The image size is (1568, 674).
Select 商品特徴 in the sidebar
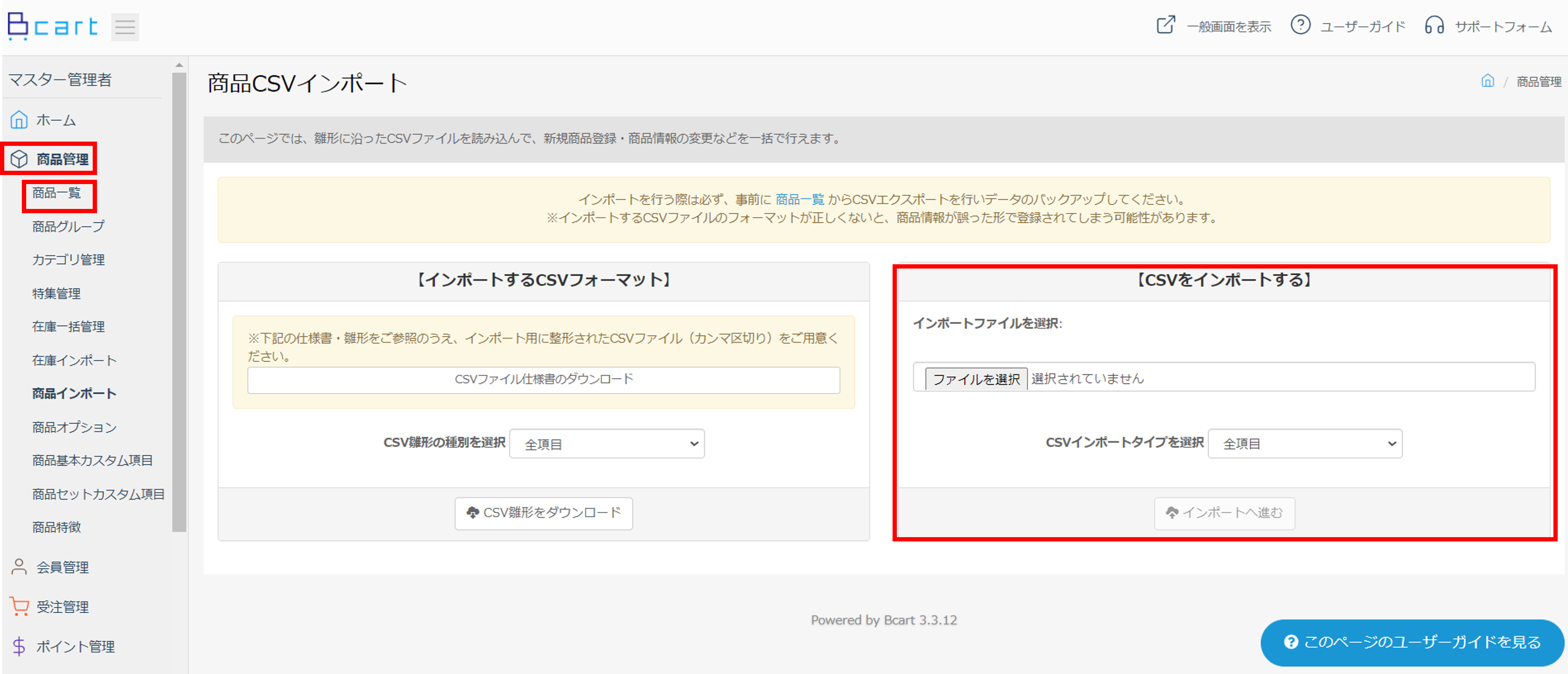(57, 527)
